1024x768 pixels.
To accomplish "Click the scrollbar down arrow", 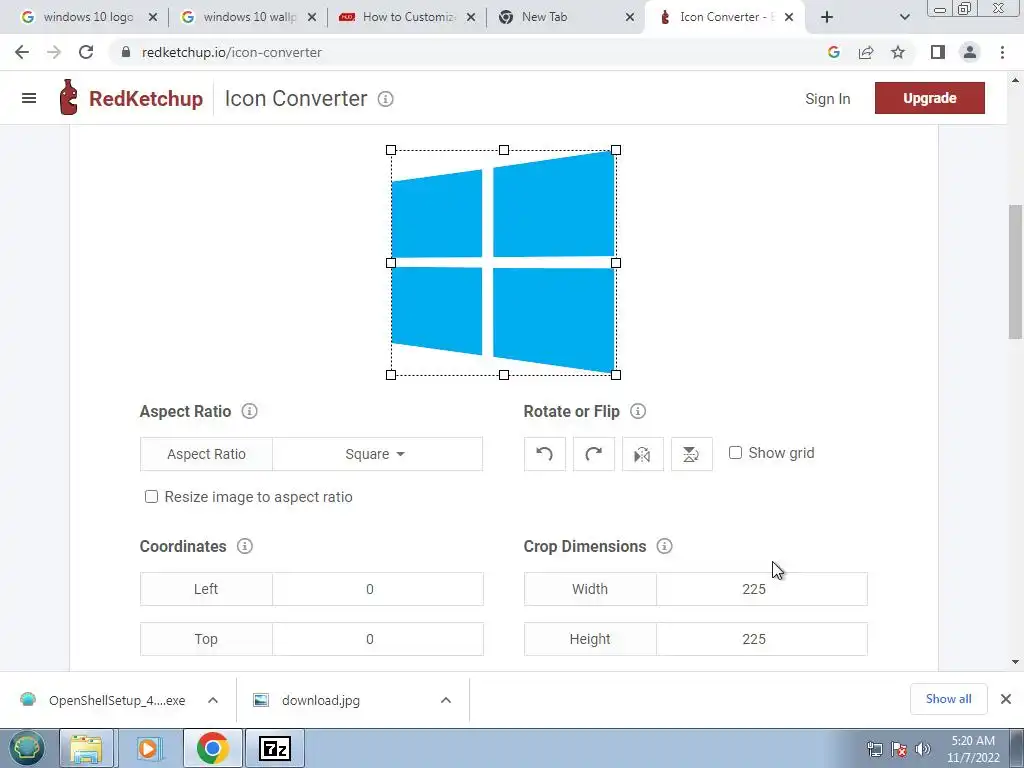I will click(1015, 662).
